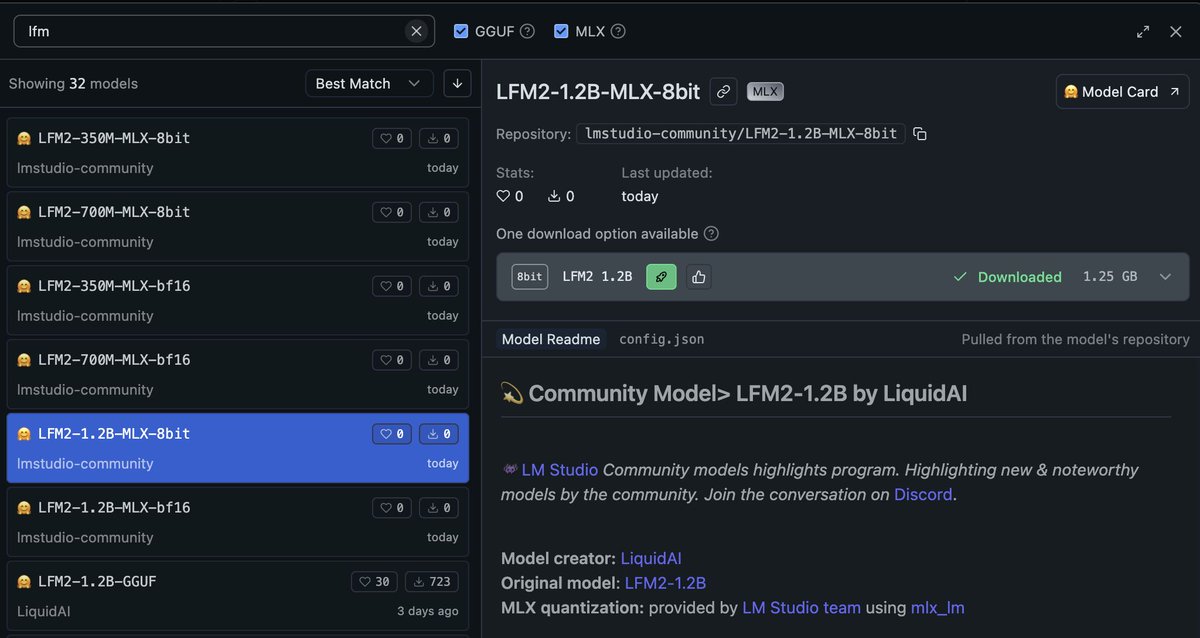Click the 723 downloads badge on LFM2-1.2B-GGUF
This screenshot has height=638, width=1200.
tap(431, 582)
